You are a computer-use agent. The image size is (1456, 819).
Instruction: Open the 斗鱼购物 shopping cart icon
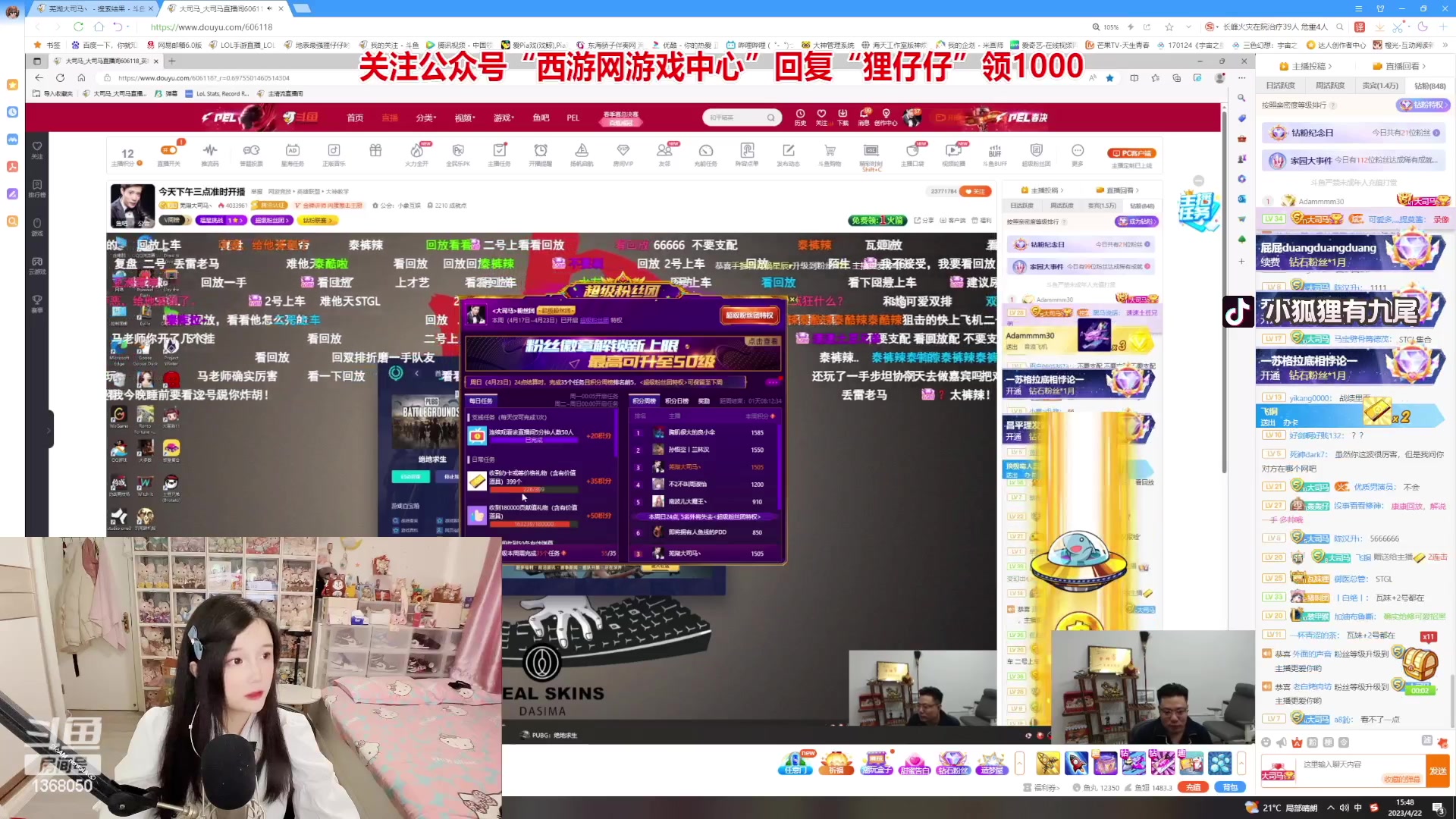click(830, 154)
